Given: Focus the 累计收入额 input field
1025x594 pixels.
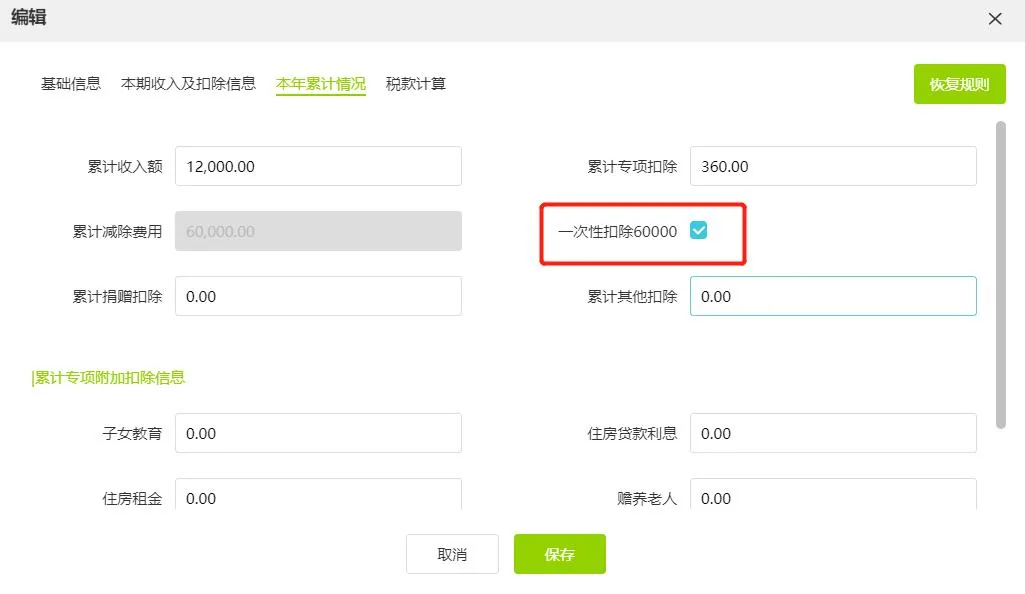Looking at the screenshot, I should (x=318, y=166).
